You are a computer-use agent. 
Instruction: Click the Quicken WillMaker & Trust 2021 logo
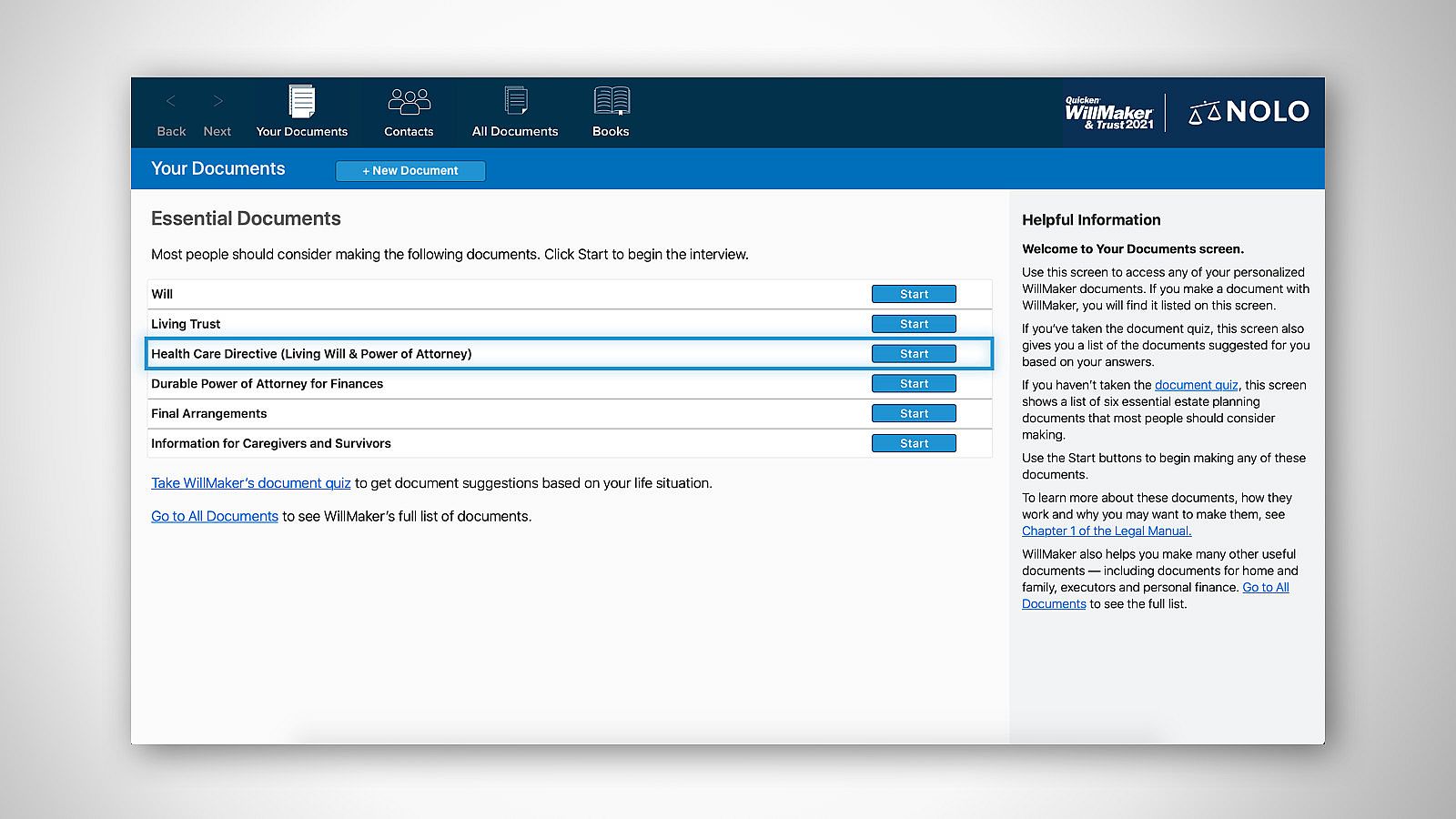[1109, 113]
